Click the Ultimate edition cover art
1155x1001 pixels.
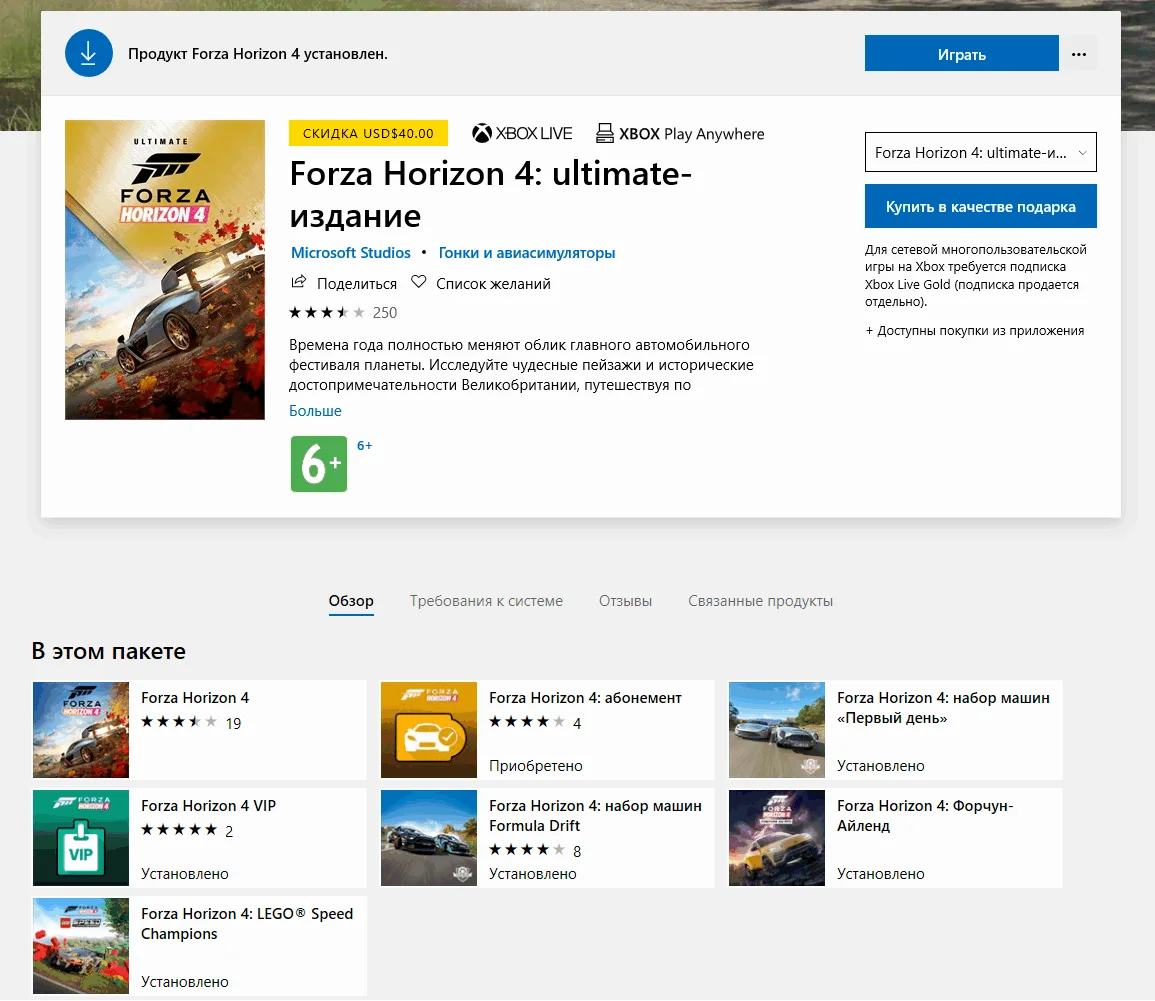(x=165, y=270)
